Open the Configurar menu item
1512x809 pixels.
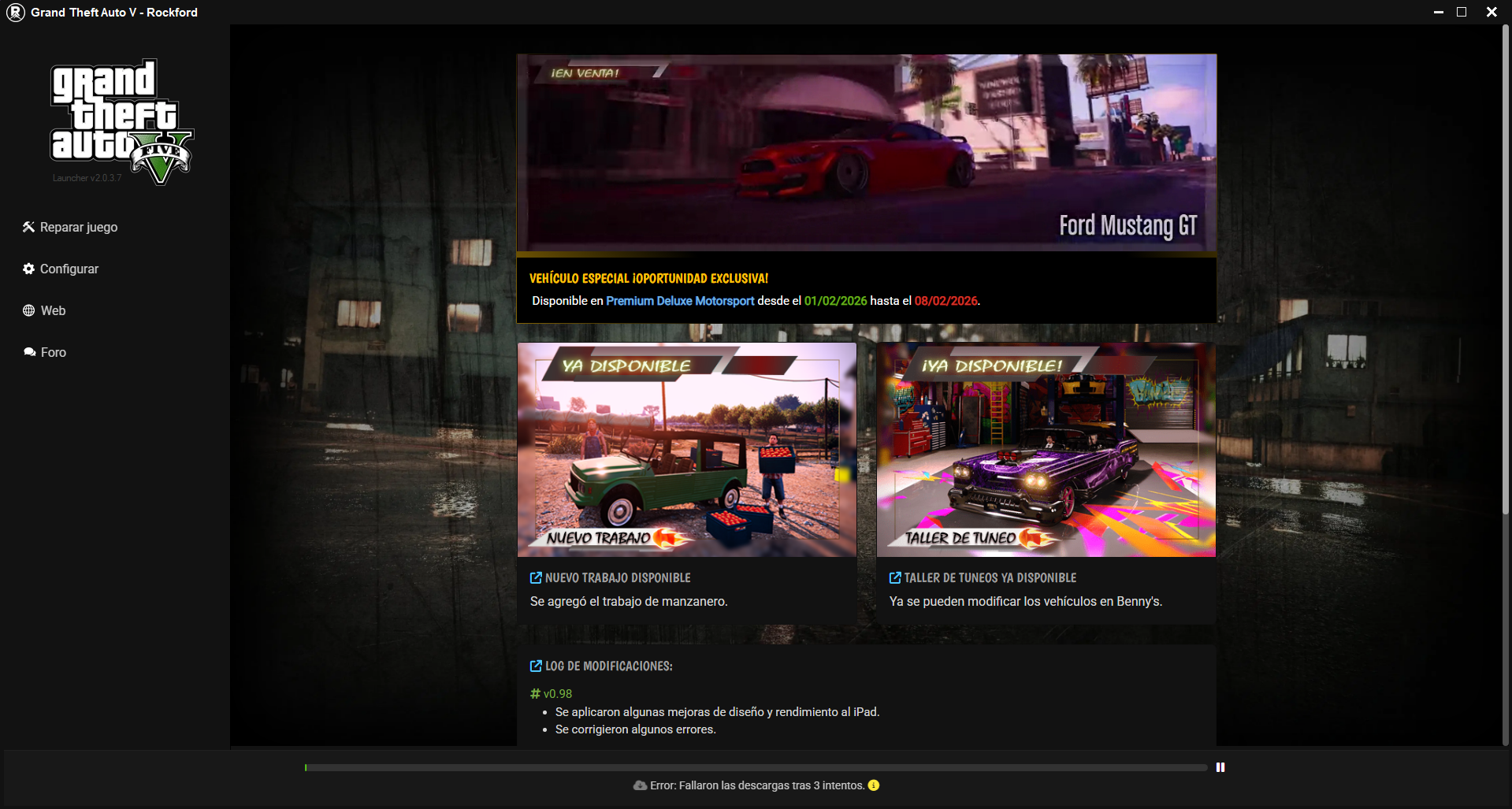point(69,269)
